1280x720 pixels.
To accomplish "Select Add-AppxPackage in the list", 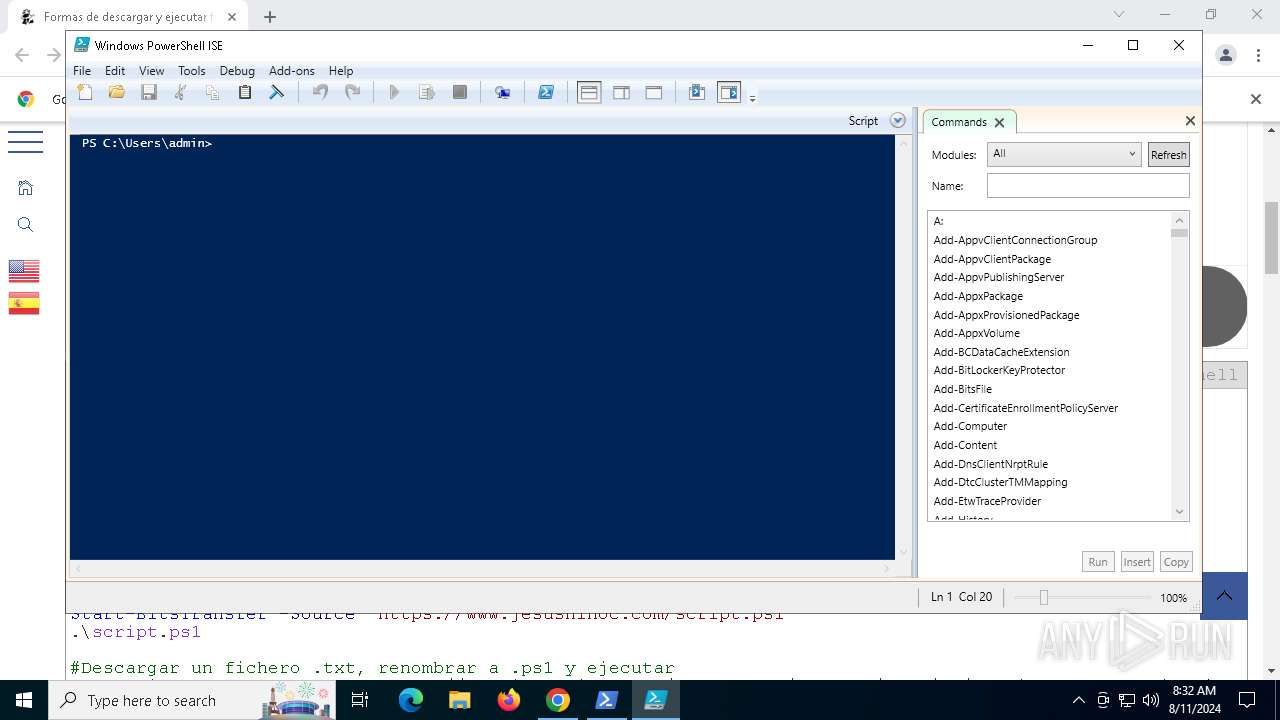I will point(1050,296).
